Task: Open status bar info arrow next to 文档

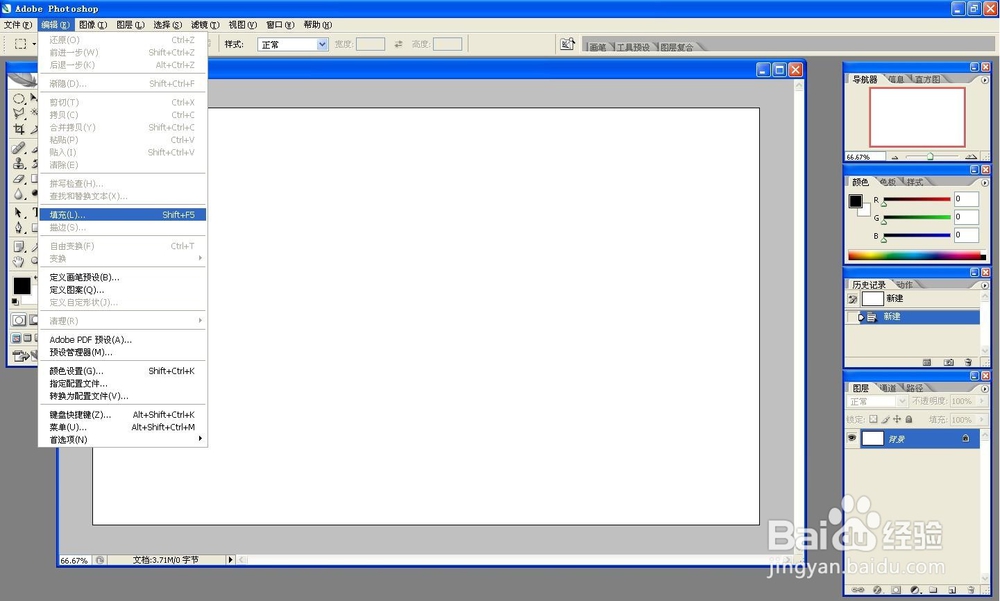Action: point(230,560)
